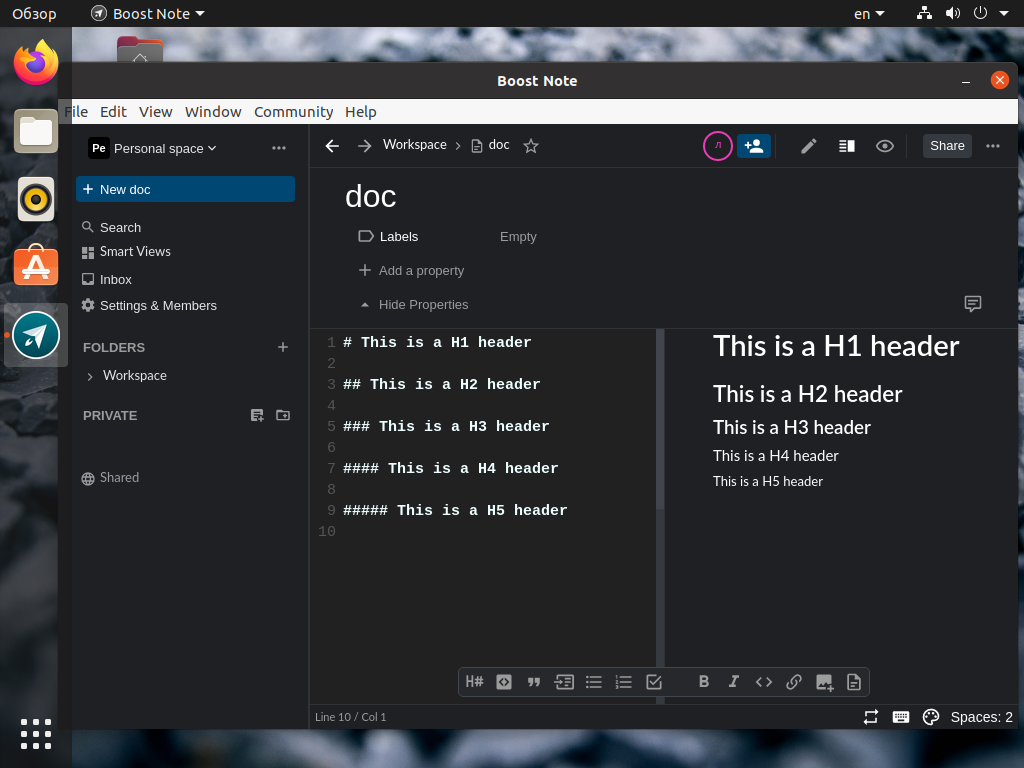The height and width of the screenshot is (768, 1024).
Task: Change the Spaces: 2 indentation setting
Action: point(982,717)
